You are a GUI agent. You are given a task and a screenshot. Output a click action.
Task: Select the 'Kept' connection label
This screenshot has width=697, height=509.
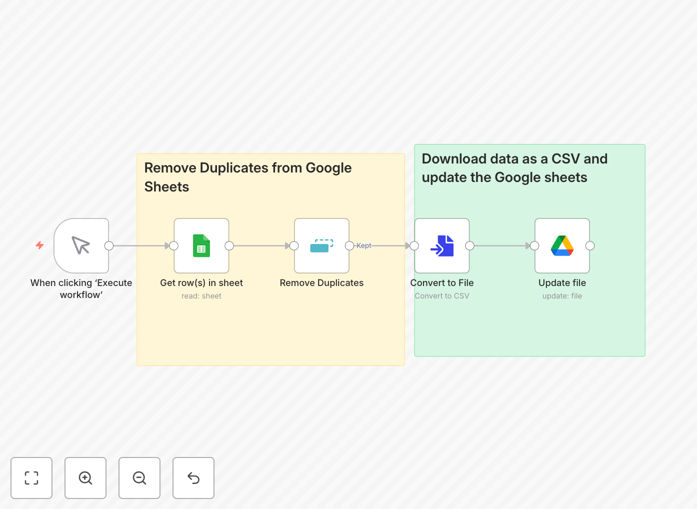(x=364, y=245)
